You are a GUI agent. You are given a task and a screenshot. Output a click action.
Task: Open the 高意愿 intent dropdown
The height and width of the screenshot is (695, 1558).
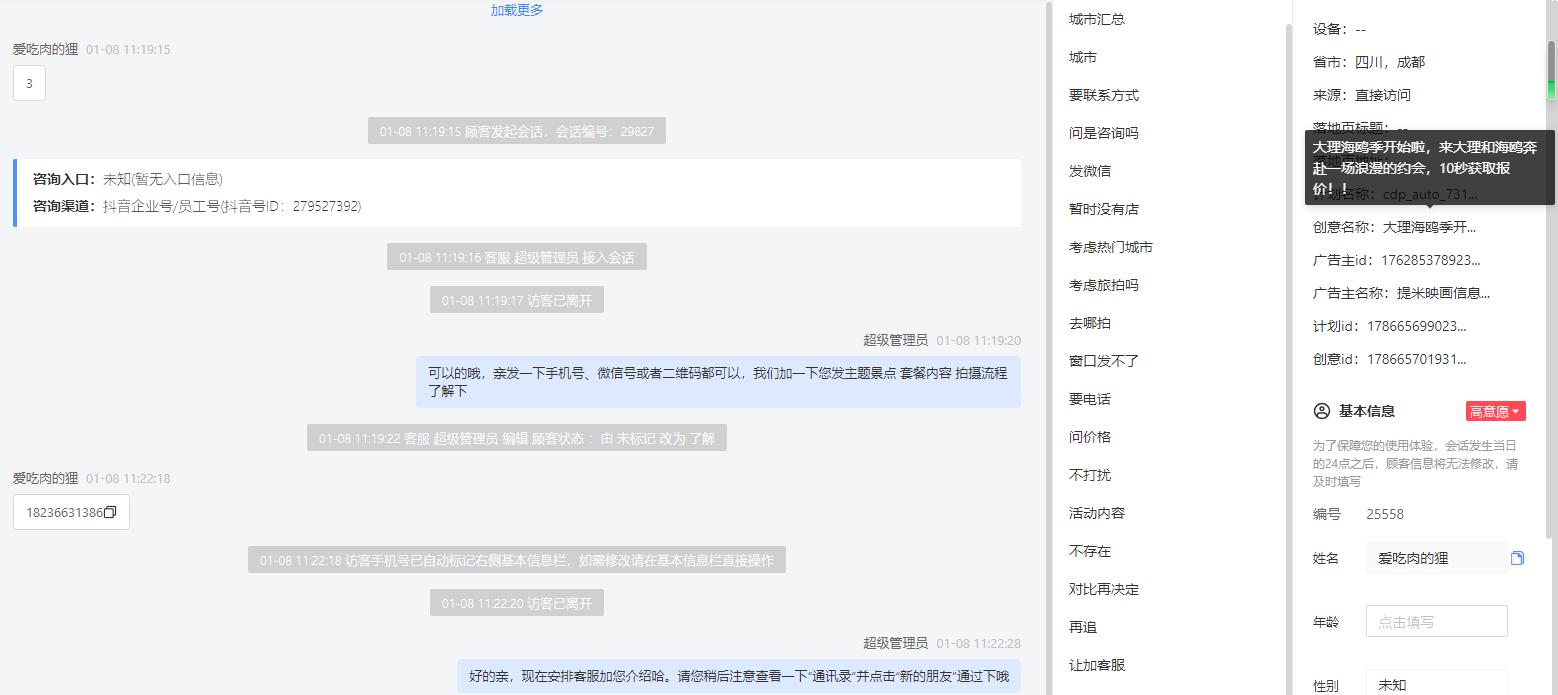coord(1495,411)
